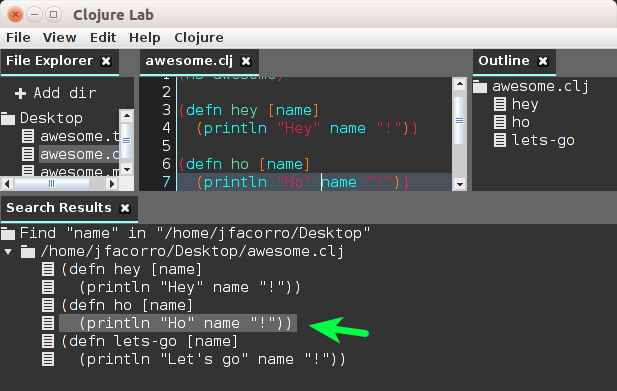This screenshot has height=391, width=617.
Task: Click file icon next to highlighted awesome.c
Action: 28,154
